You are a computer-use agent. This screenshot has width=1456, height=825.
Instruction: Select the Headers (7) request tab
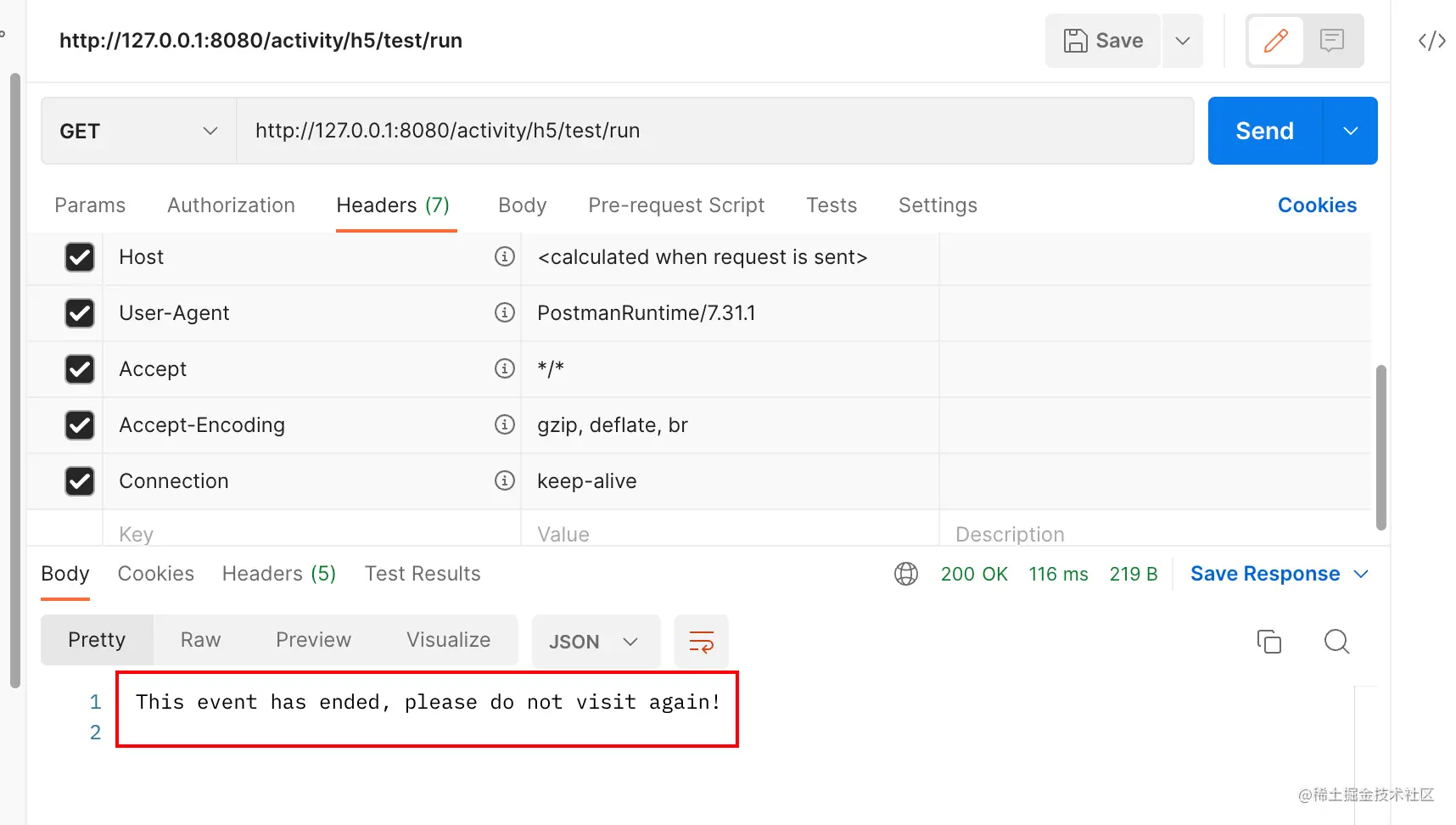tap(393, 205)
